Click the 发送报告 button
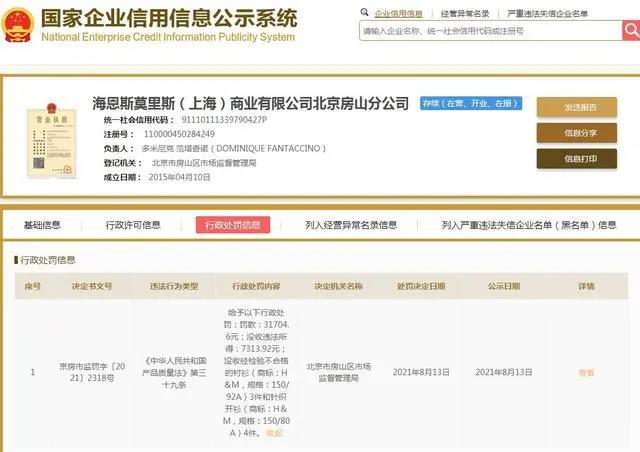This screenshot has width=640, height=452. coord(577,107)
